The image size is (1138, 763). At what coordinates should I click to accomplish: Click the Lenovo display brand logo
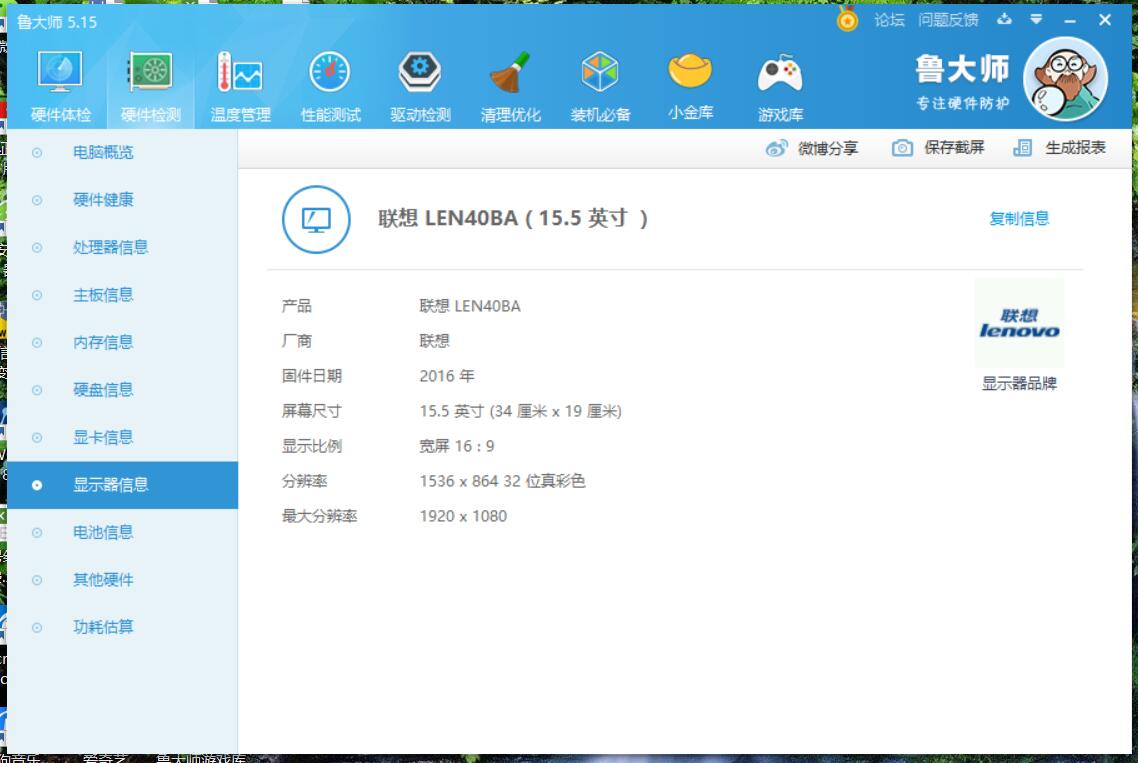tap(1019, 324)
